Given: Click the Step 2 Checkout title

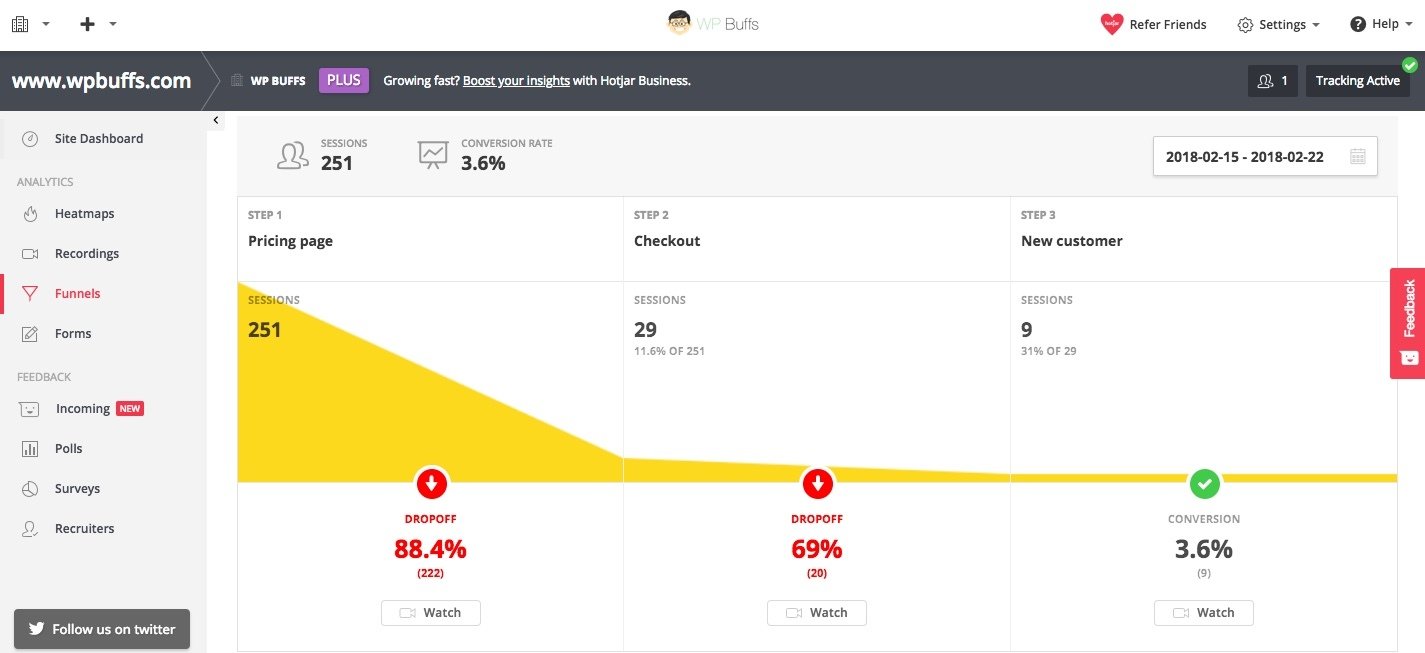Looking at the screenshot, I should pyautogui.click(x=667, y=241).
